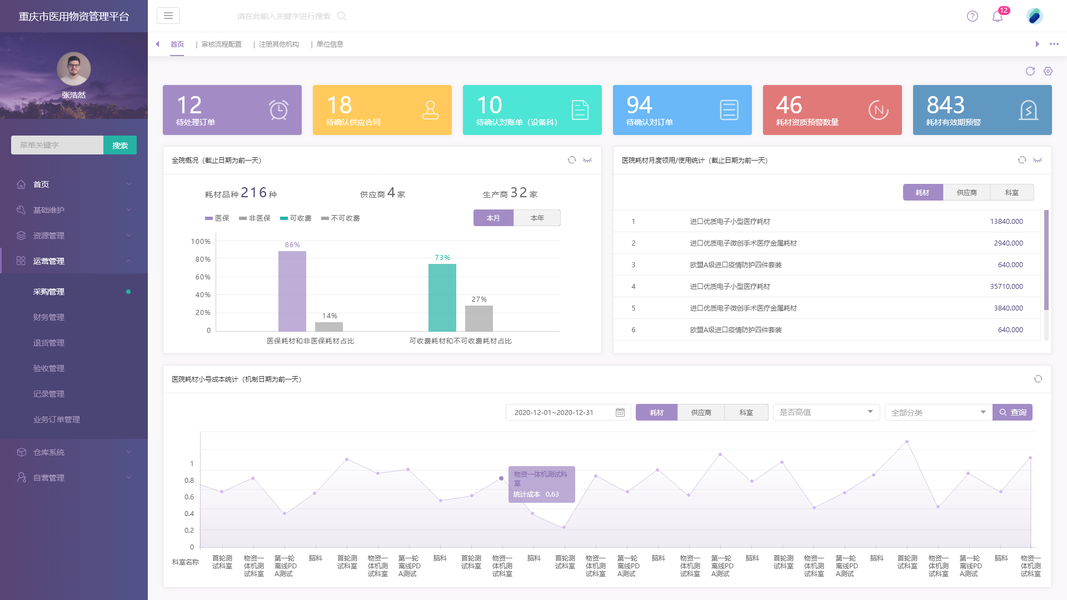Open notifications bell with 12 badge
The width and height of the screenshot is (1067, 600).
click(998, 16)
